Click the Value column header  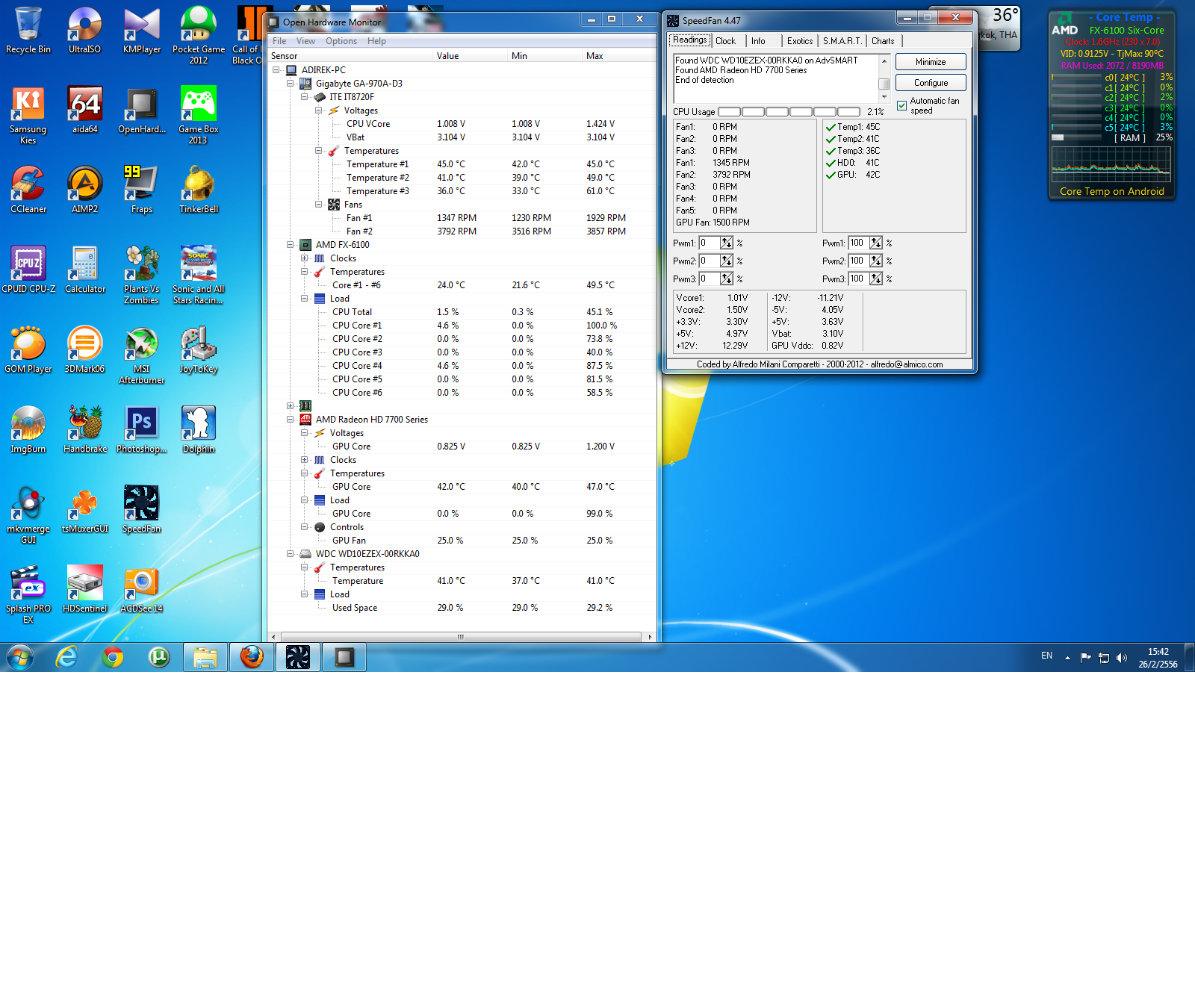tap(470, 56)
